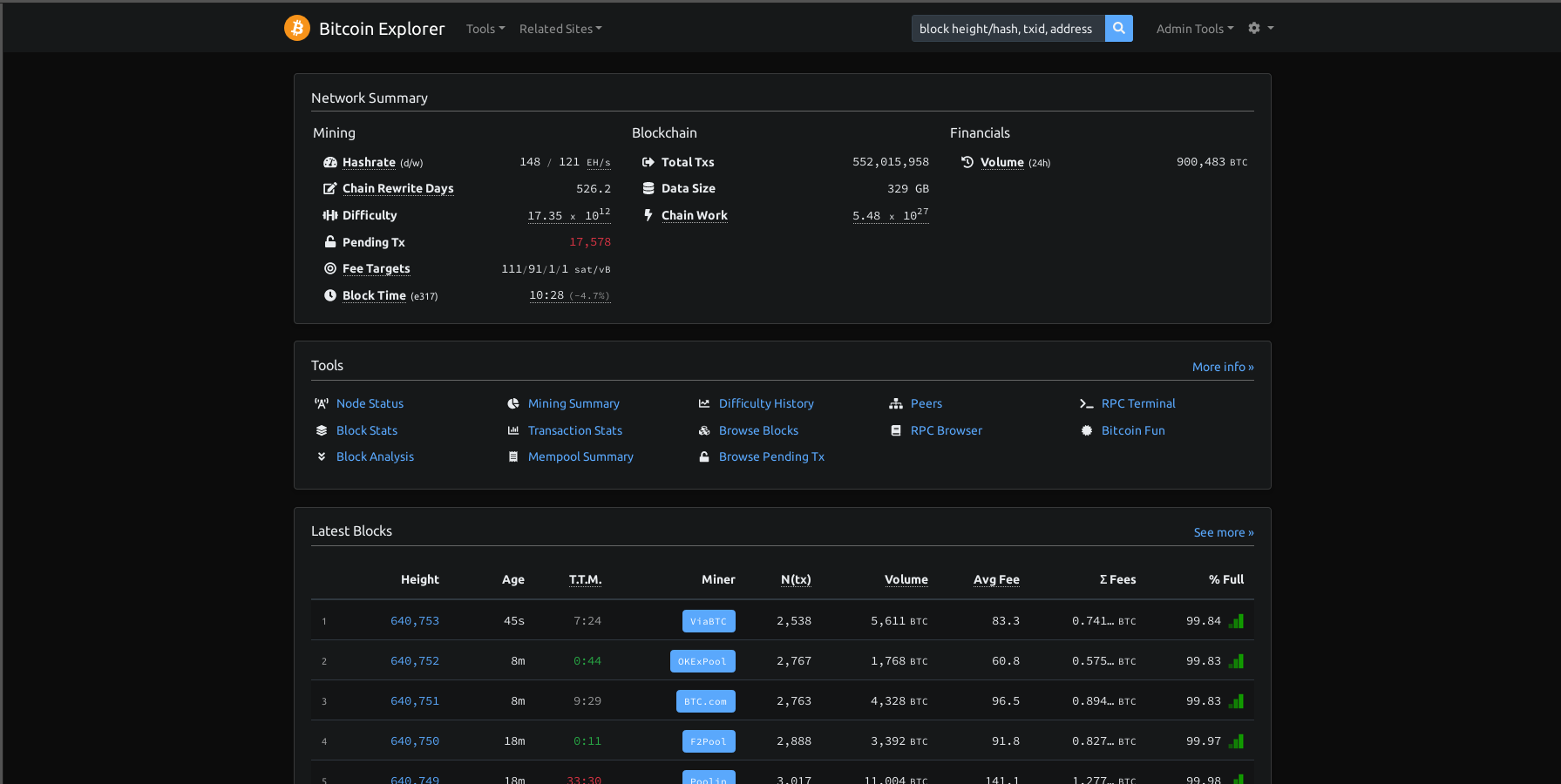Click the Bitcoin Fun certificate icon
1561x784 pixels.
pos(1087,430)
